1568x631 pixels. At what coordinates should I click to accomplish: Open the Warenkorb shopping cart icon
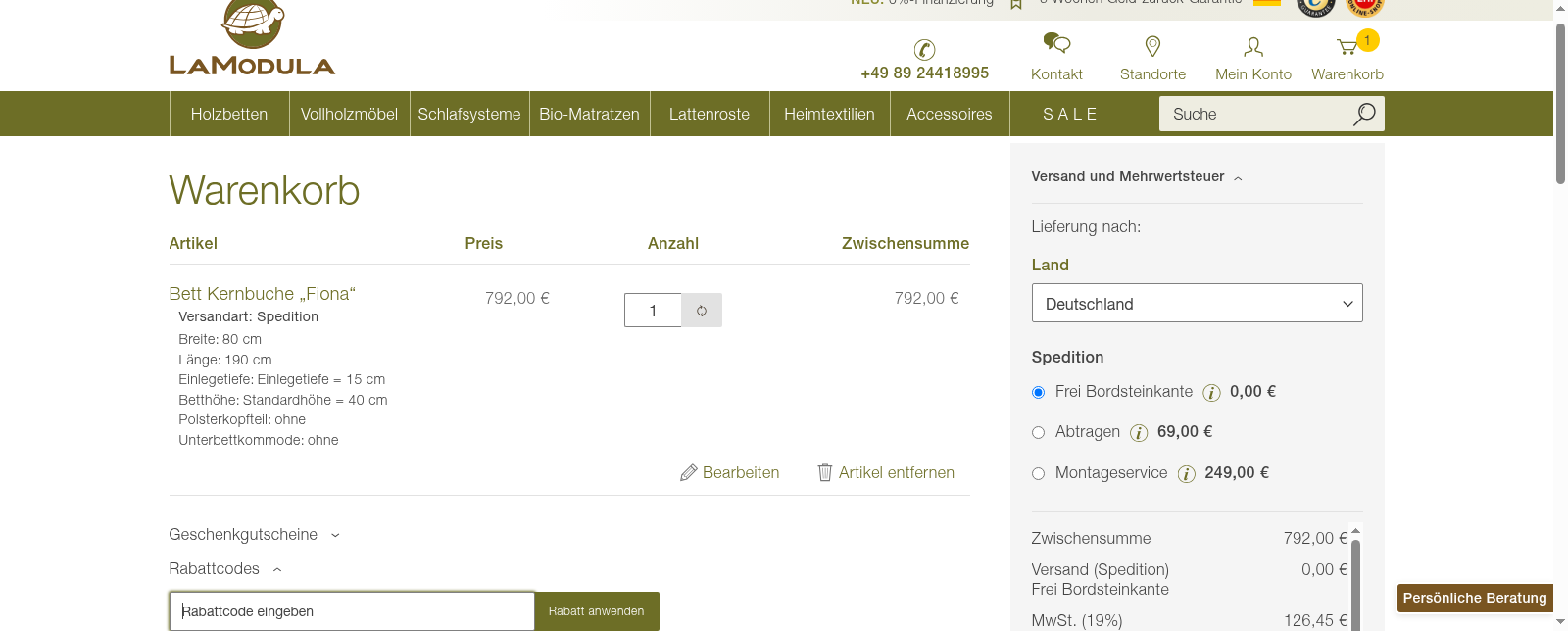1347,47
